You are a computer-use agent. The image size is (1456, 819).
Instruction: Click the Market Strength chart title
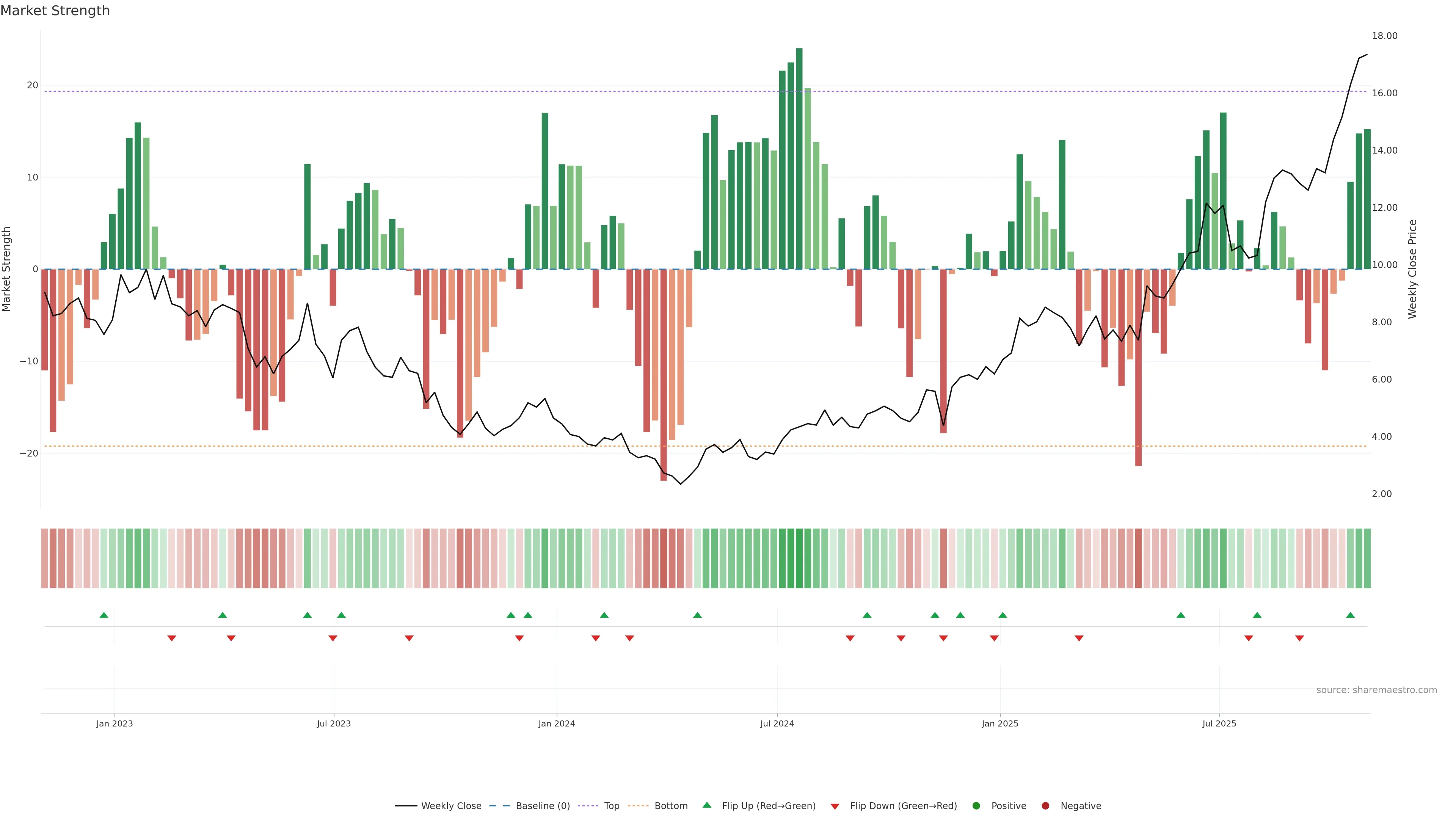pyautogui.click(x=55, y=11)
